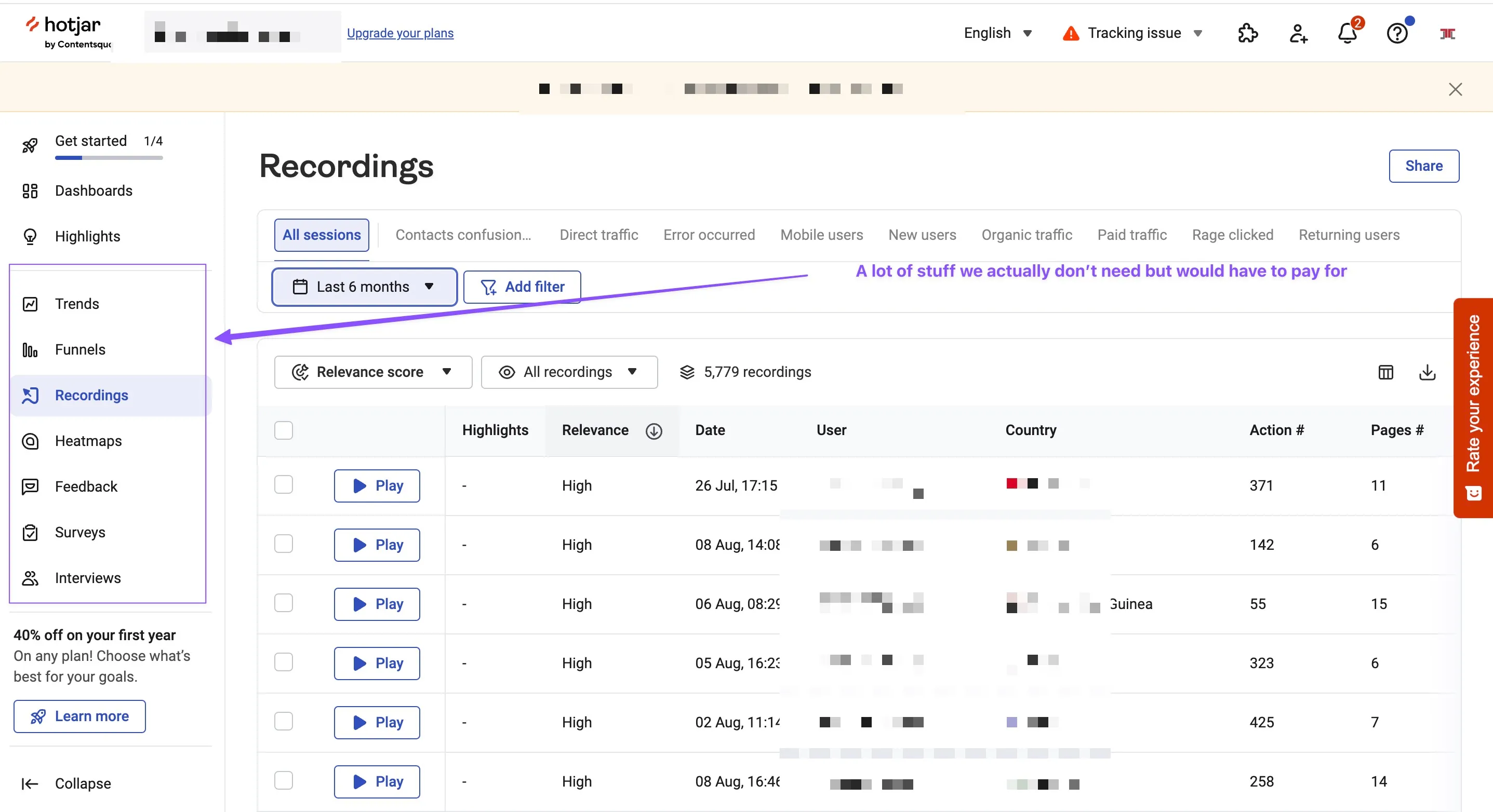The height and width of the screenshot is (812, 1493).
Task: Open the All recordings filter dropdown
Action: coord(569,372)
